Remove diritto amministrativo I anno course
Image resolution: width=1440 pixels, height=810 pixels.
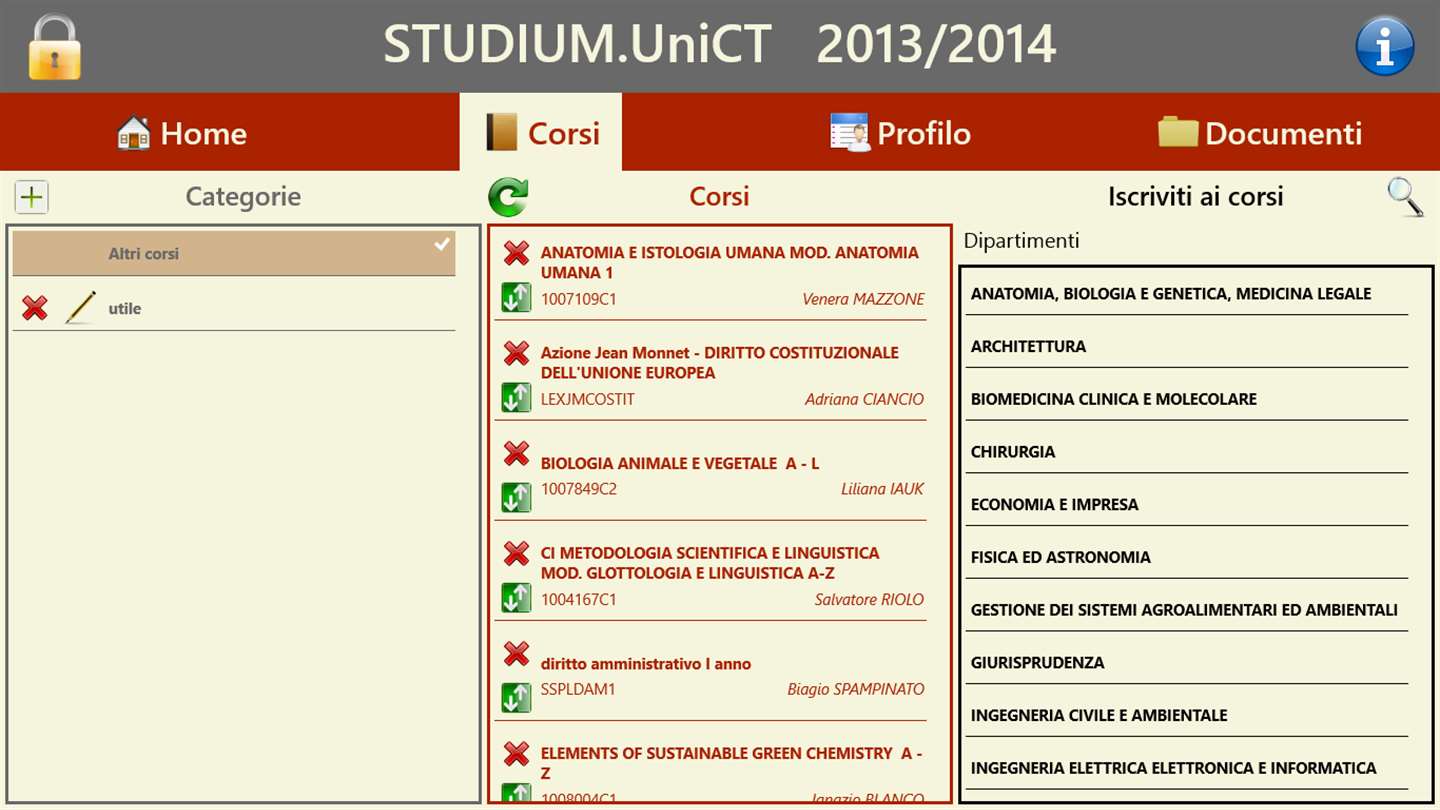pyautogui.click(x=516, y=653)
